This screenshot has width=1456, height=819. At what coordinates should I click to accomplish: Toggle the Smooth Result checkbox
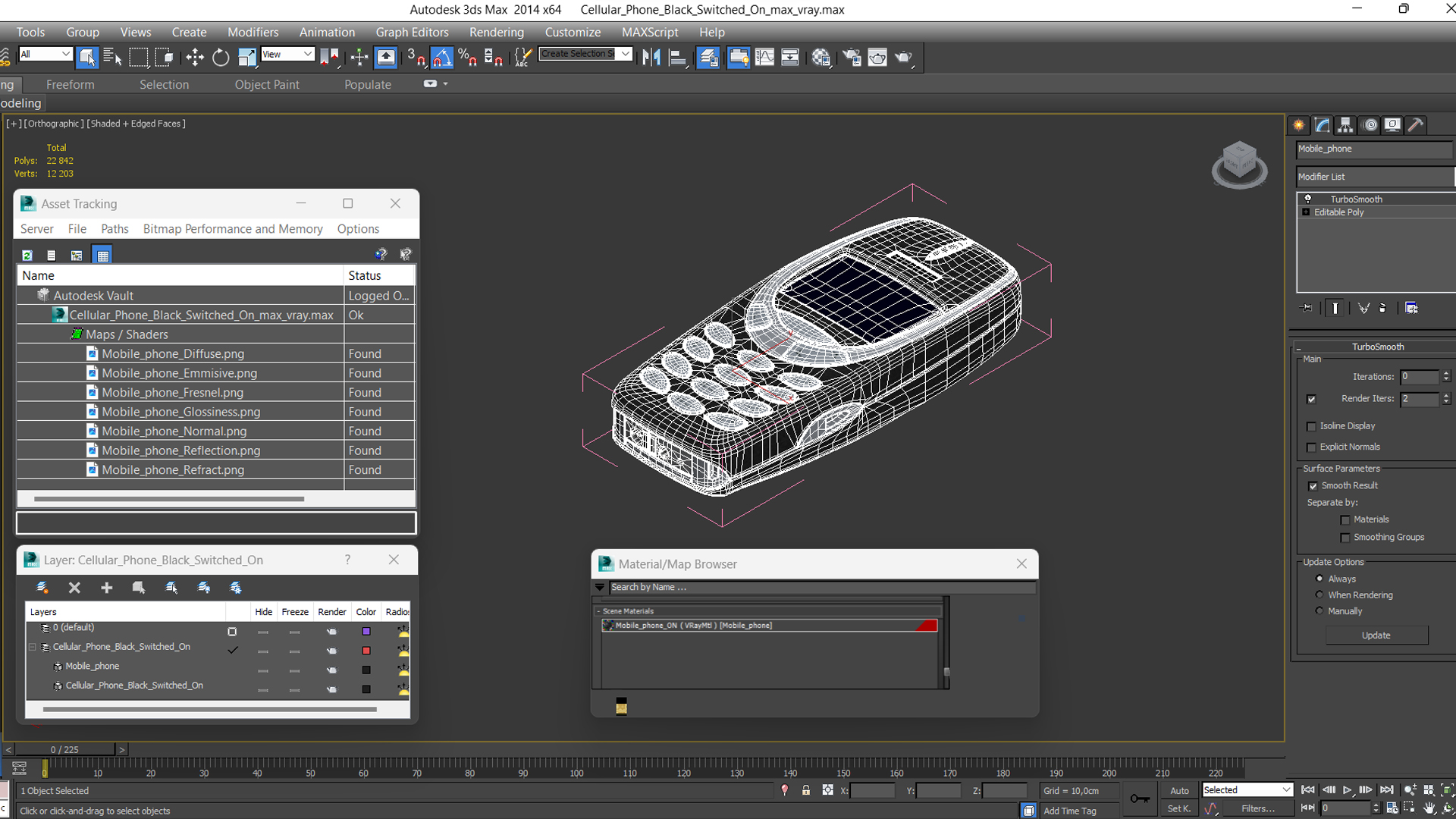[x=1313, y=486]
